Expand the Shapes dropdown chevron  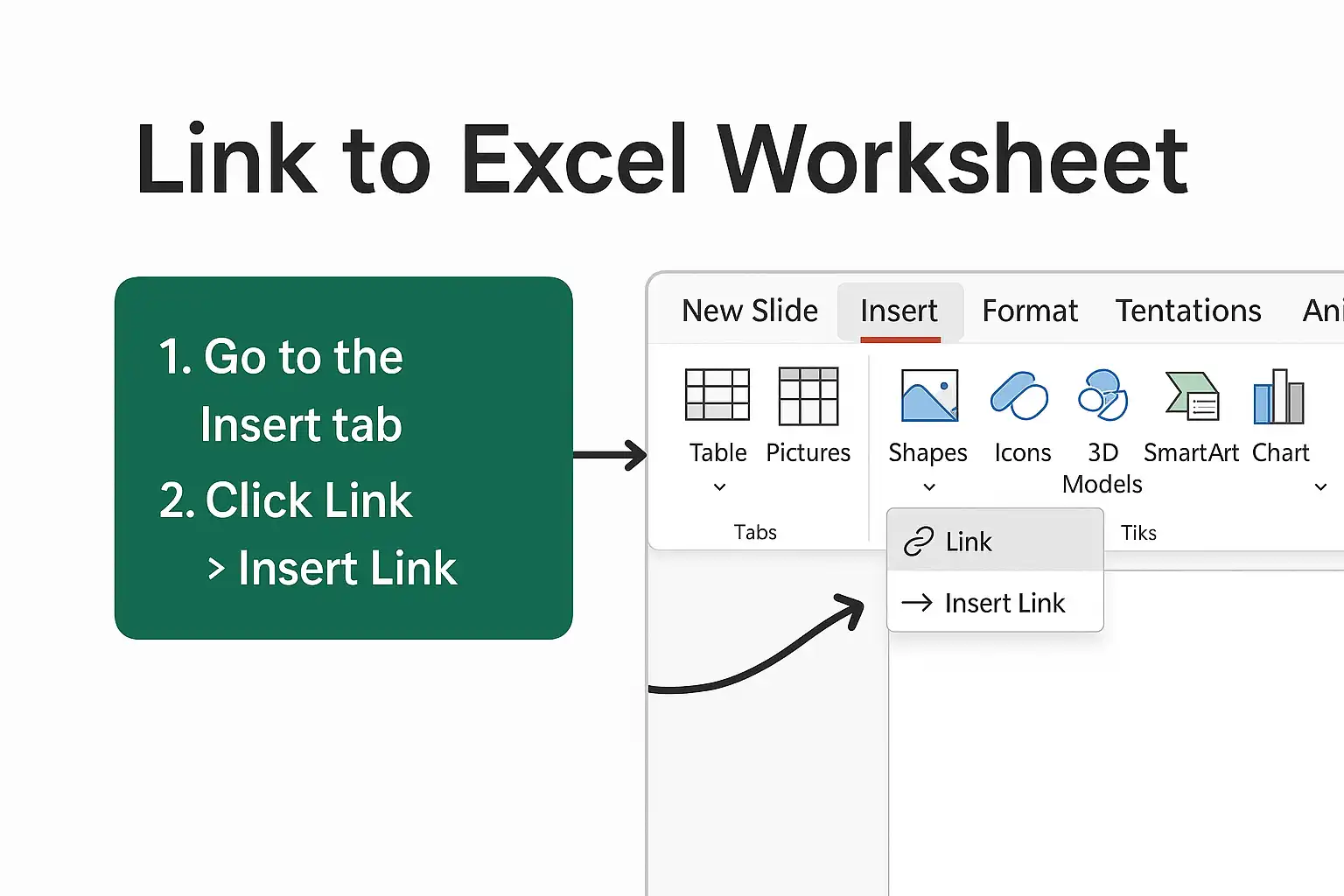click(x=929, y=486)
